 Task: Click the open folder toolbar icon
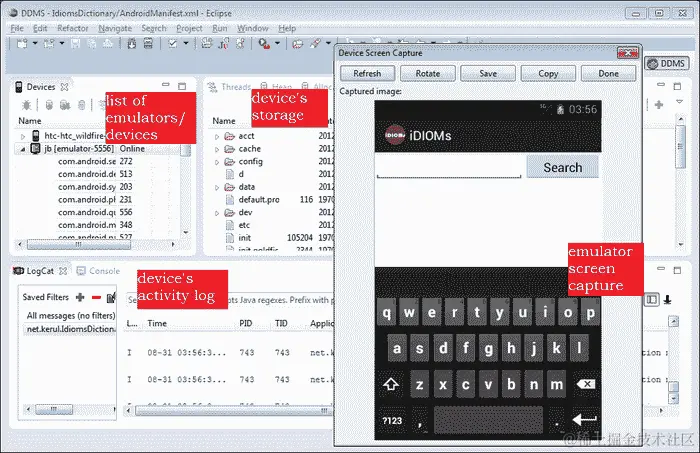298,43
